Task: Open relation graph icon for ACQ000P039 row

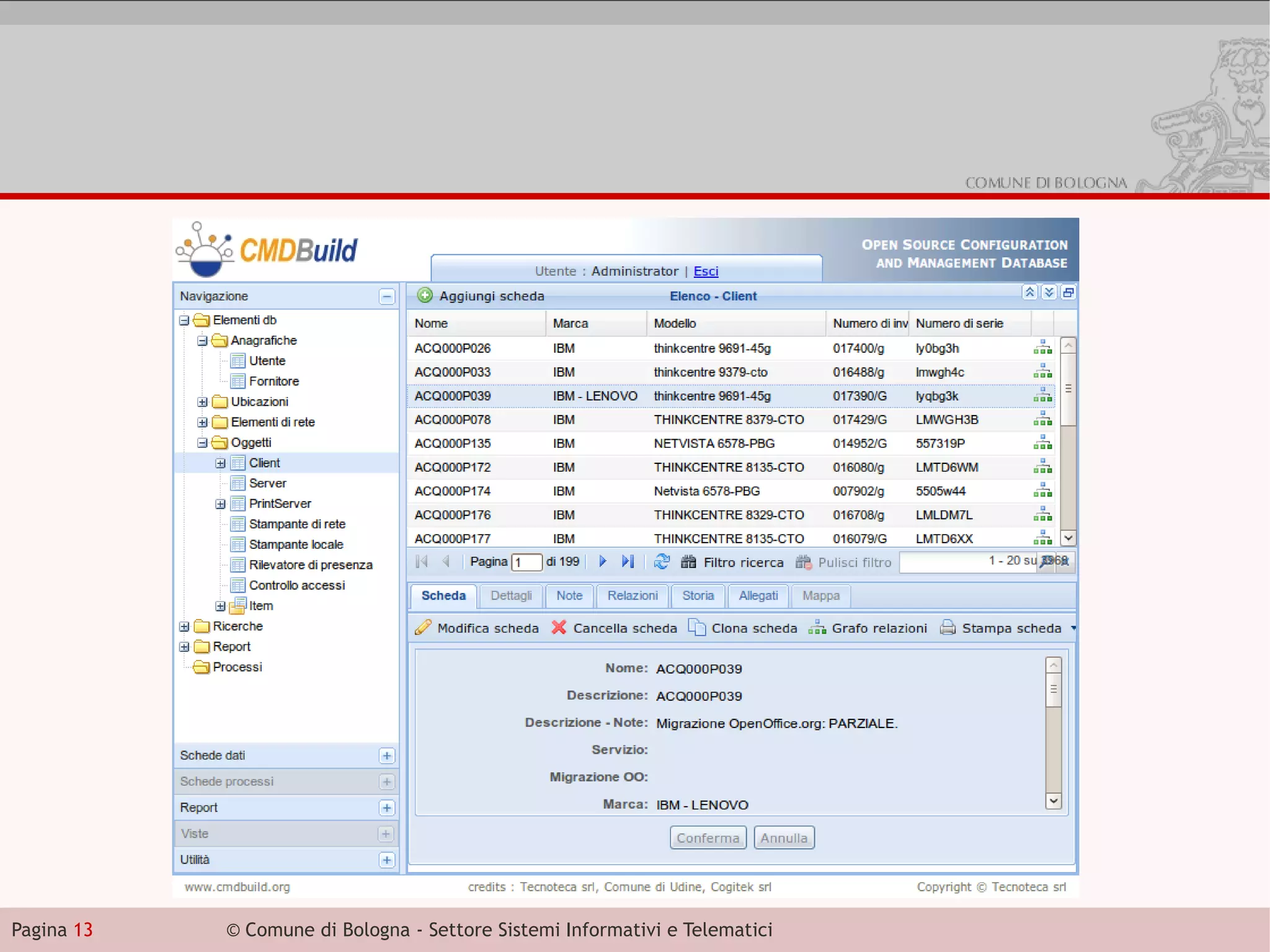Action: [x=1042, y=396]
